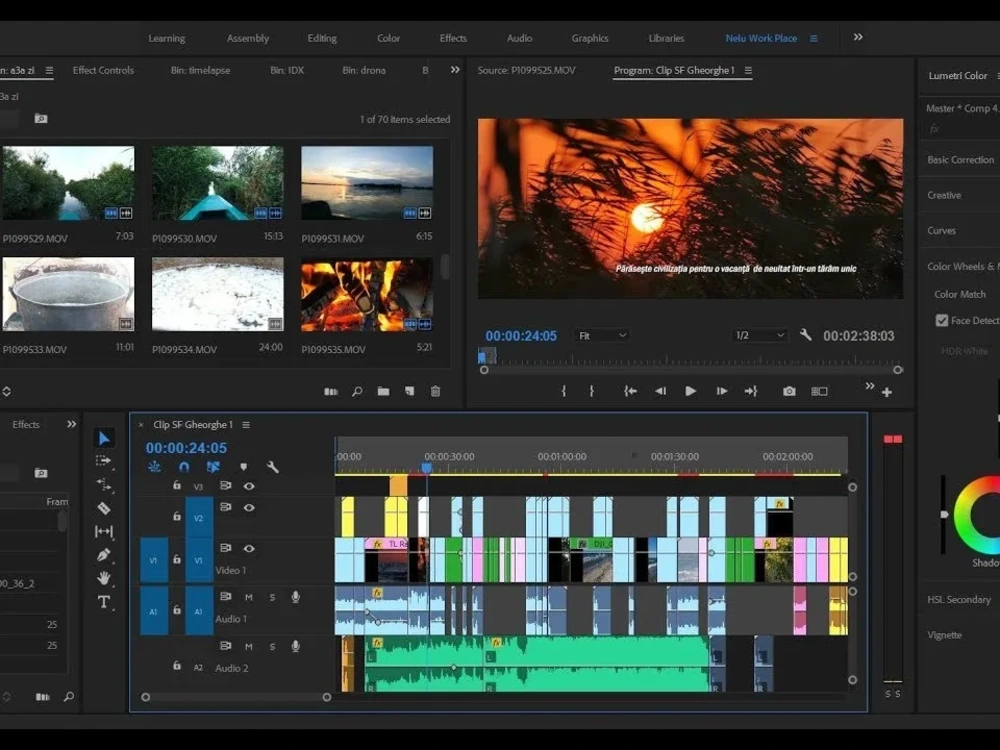Show more workspaces chevron
The height and width of the screenshot is (750, 1000).
(858, 37)
